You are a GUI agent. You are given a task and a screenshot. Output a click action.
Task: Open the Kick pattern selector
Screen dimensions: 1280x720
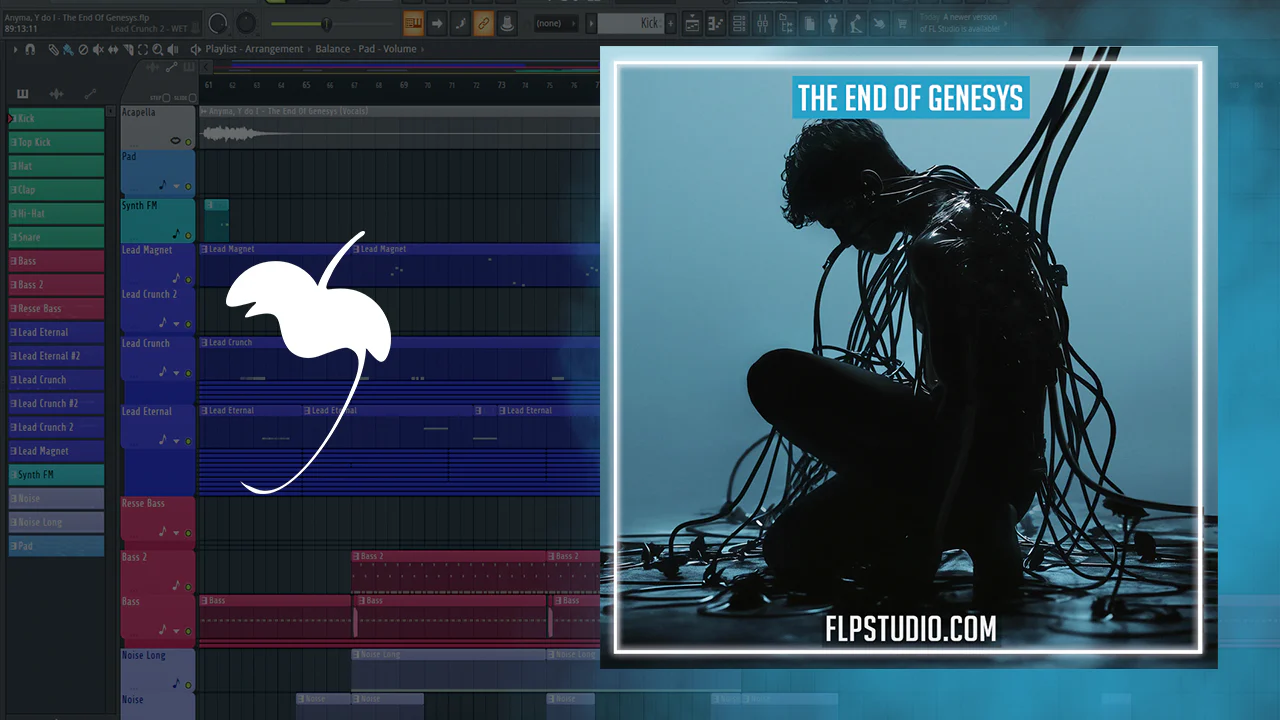coord(631,23)
